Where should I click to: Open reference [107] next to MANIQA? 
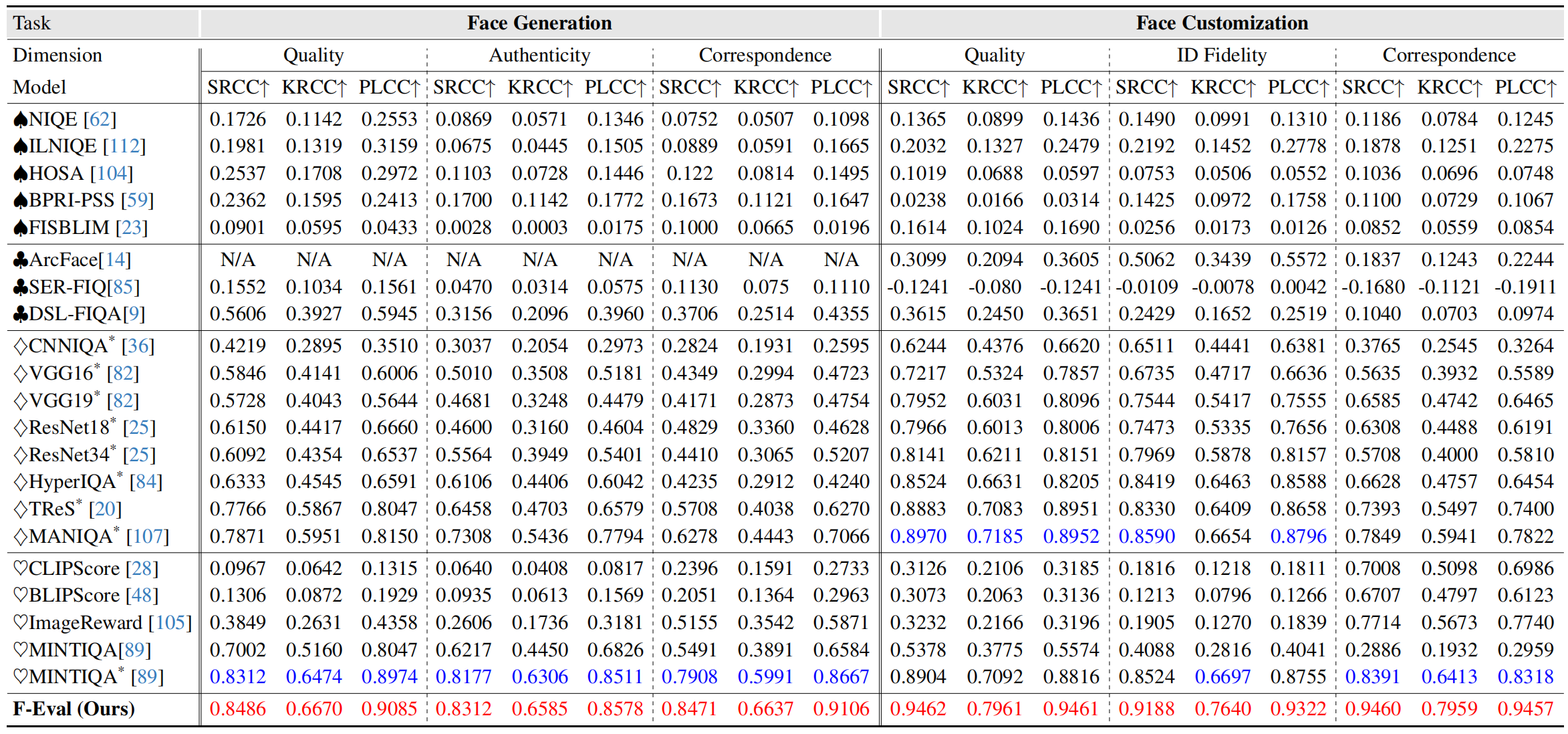coord(147,537)
